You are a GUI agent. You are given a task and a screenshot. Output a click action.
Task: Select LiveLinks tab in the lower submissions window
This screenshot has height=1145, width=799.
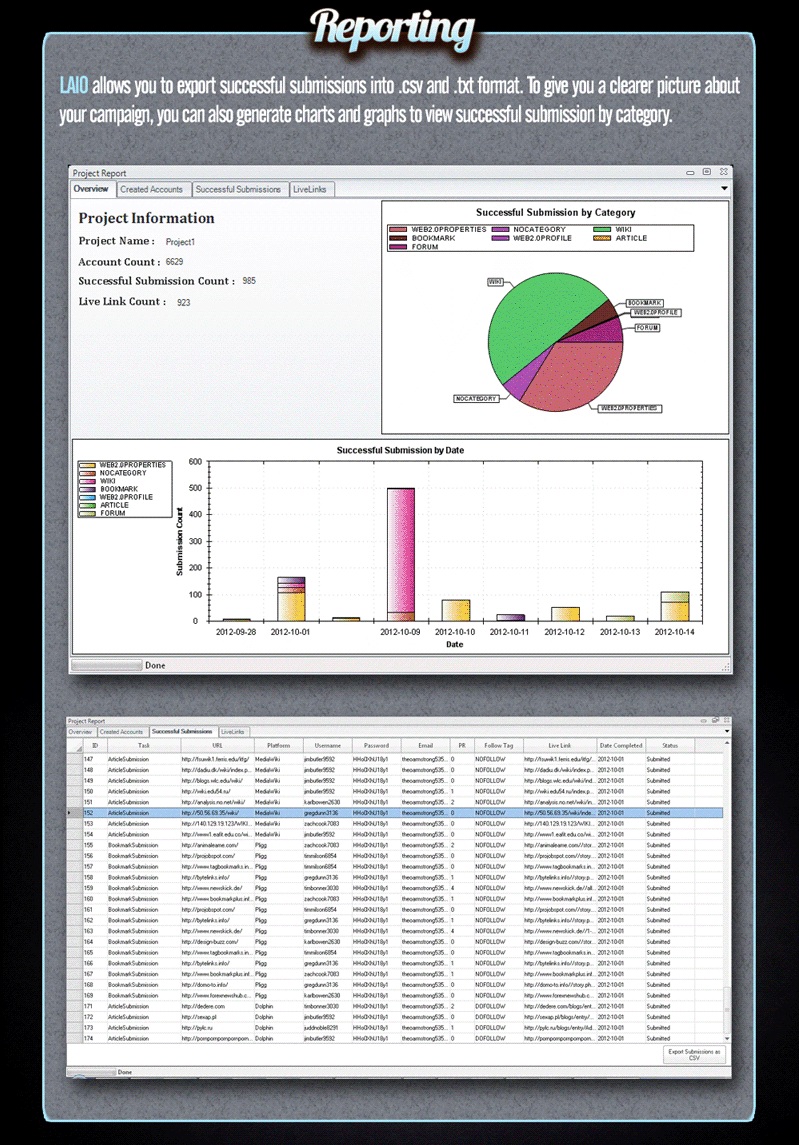coord(233,732)
